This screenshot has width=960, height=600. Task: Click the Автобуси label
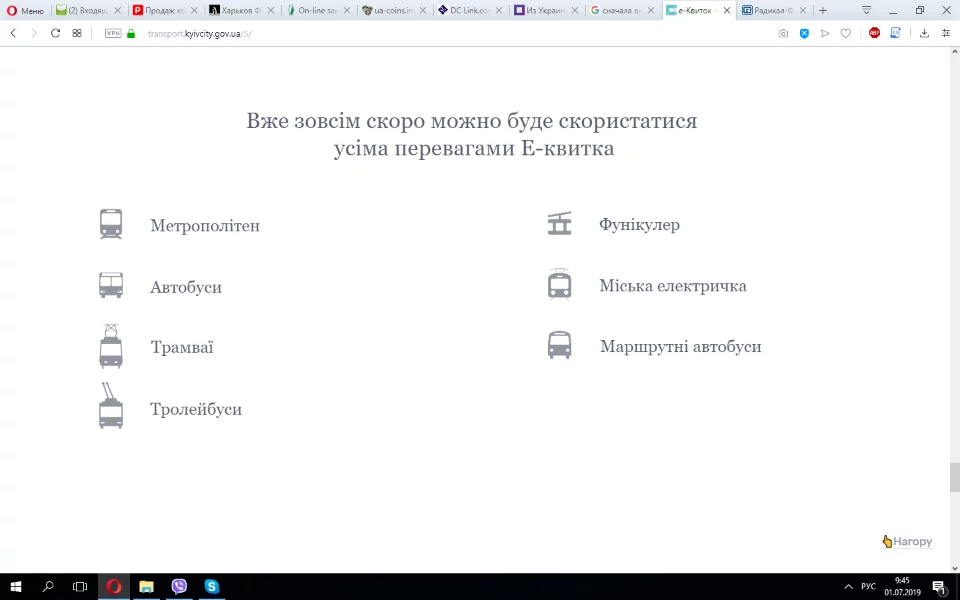(x=186, y=287)
